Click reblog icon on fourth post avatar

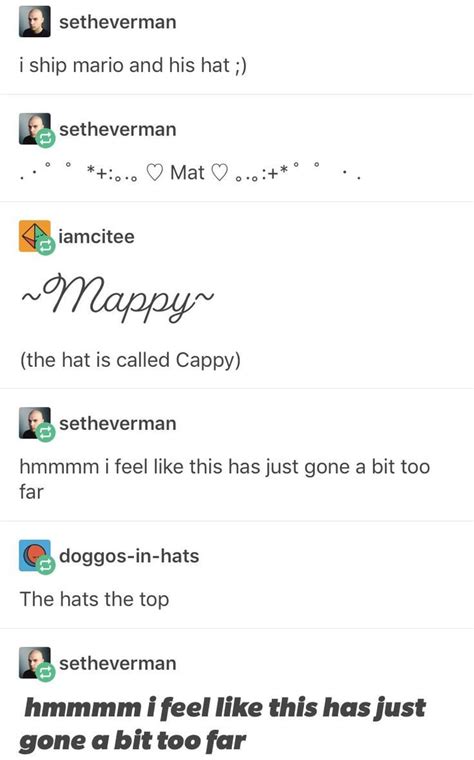click(46, 432)
